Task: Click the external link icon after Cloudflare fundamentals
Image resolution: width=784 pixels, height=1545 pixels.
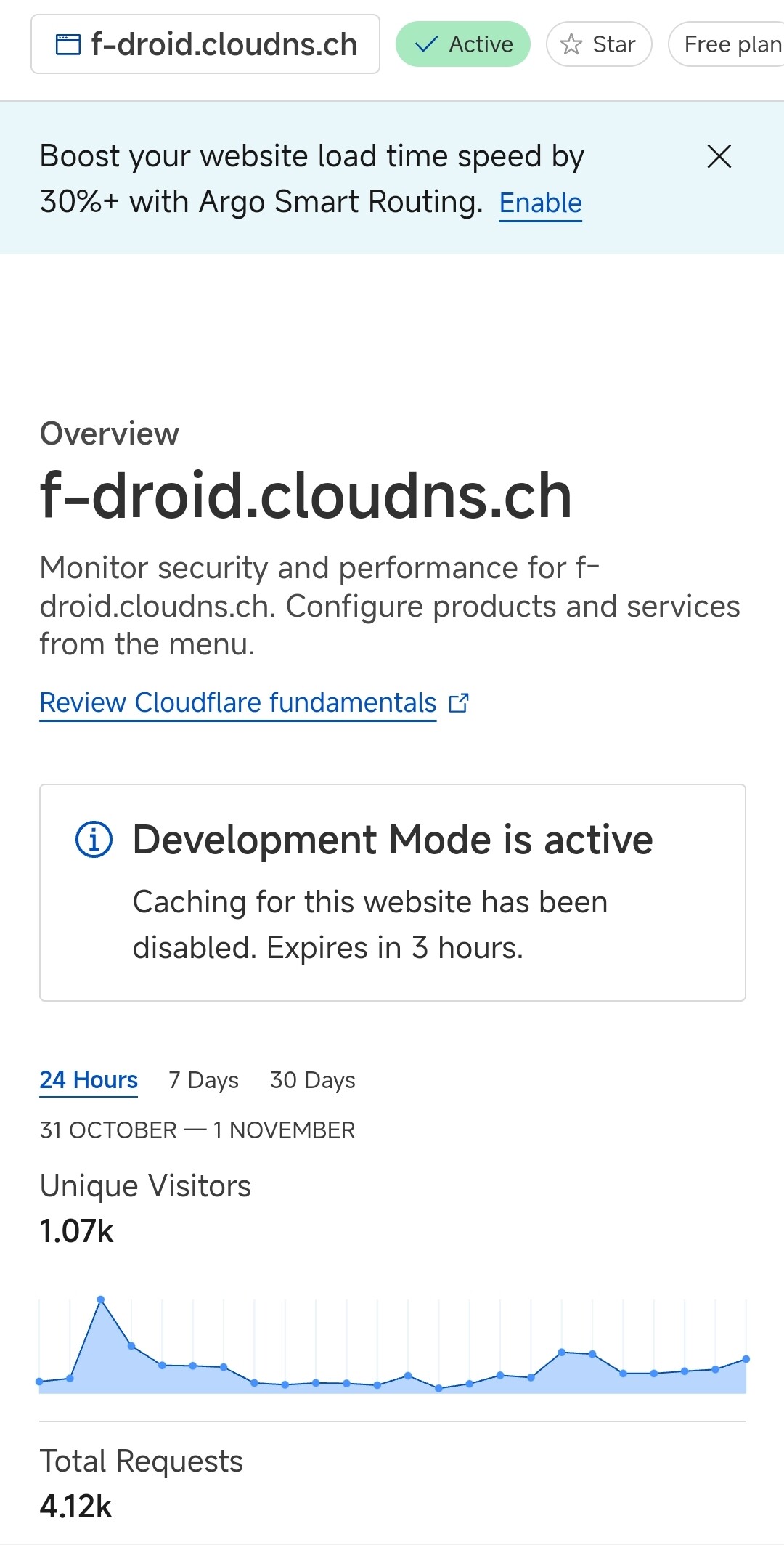Action: click(x=459, y=703)
